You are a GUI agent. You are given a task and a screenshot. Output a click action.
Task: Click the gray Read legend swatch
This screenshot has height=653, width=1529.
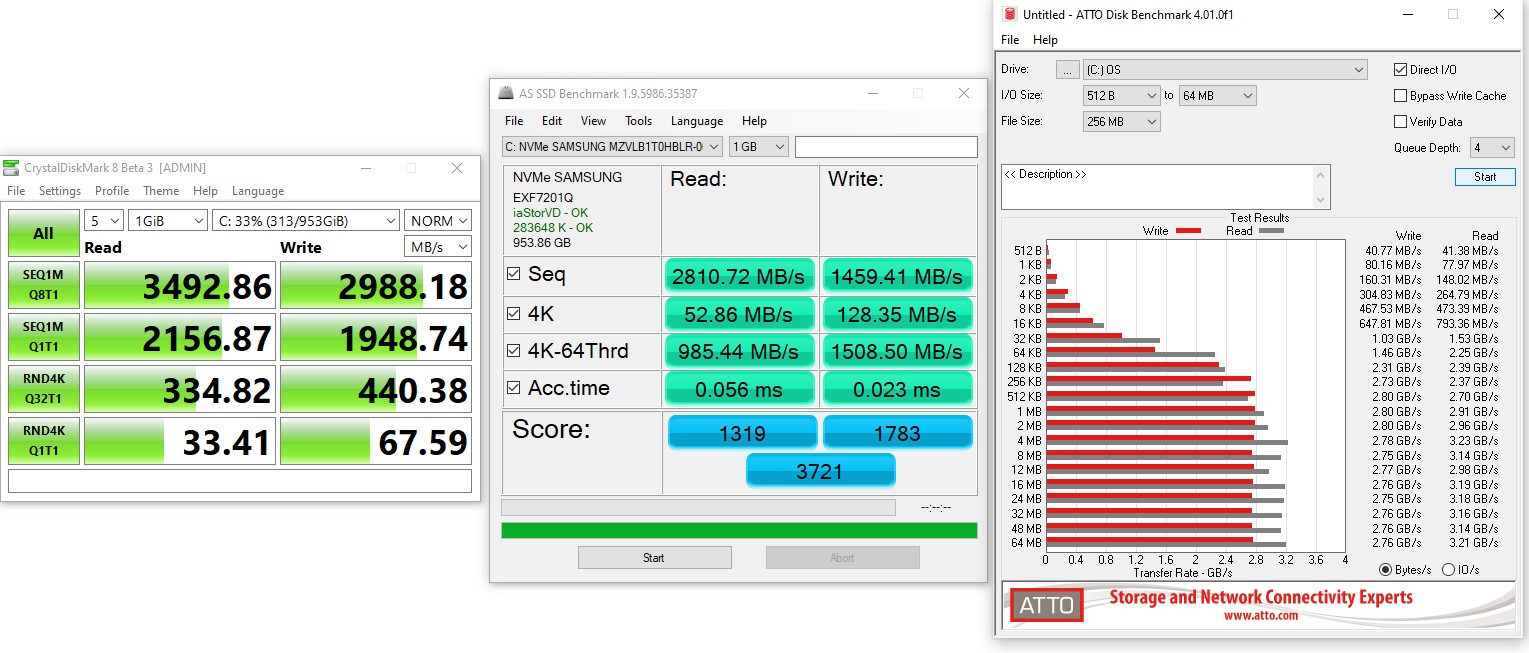pyautogui.click(x=1271, y=231)
